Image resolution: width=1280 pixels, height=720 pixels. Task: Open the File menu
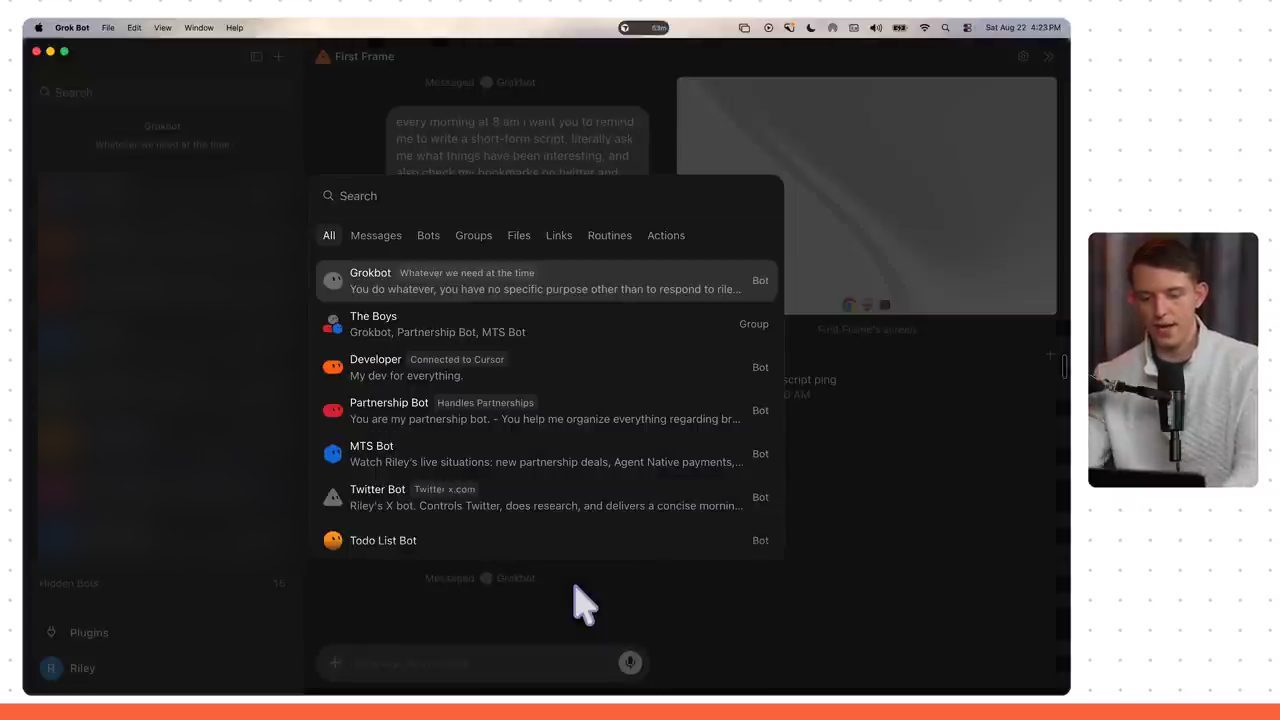tap(108, 28)
